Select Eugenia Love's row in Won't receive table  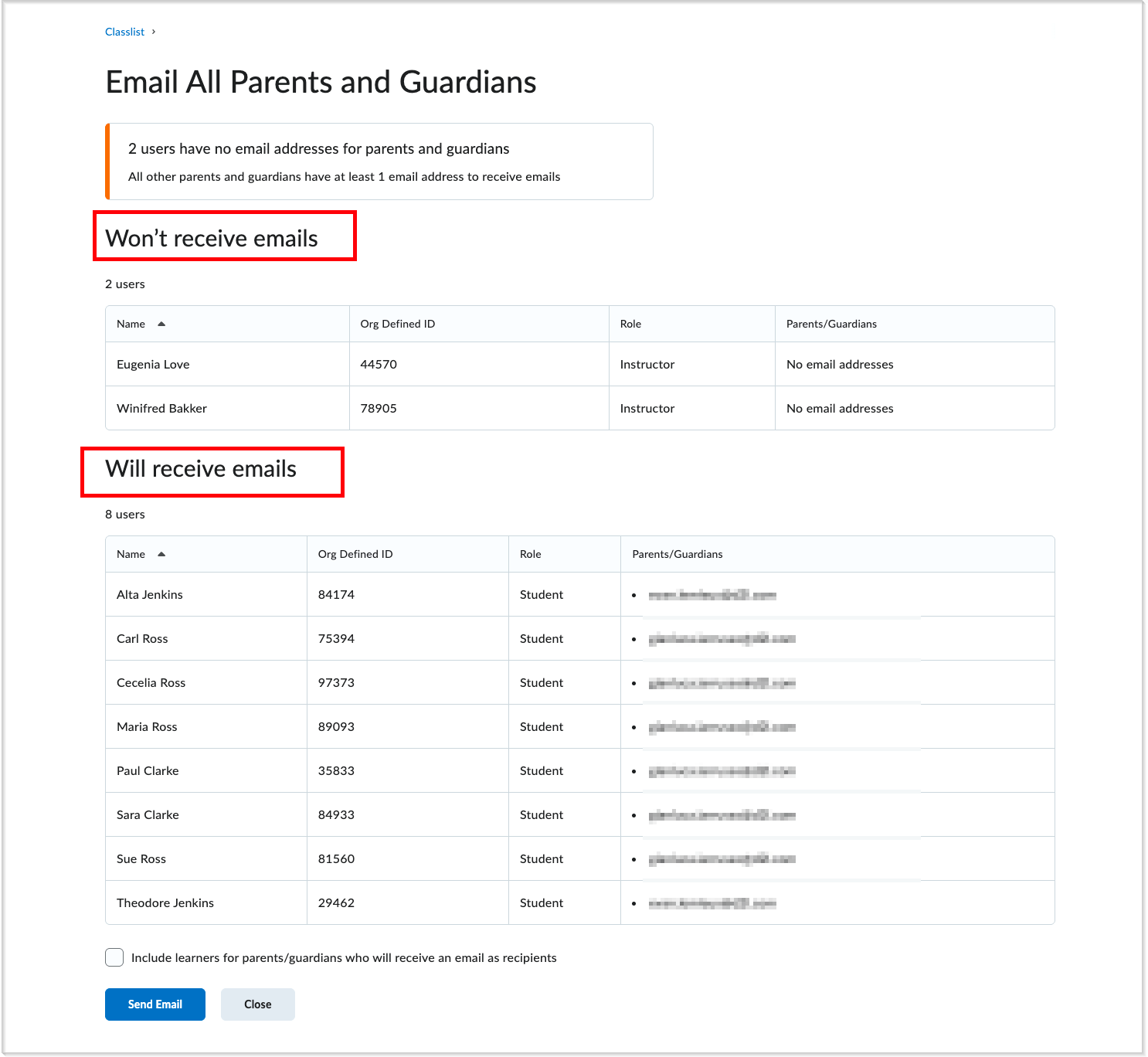tap(153, 364)
